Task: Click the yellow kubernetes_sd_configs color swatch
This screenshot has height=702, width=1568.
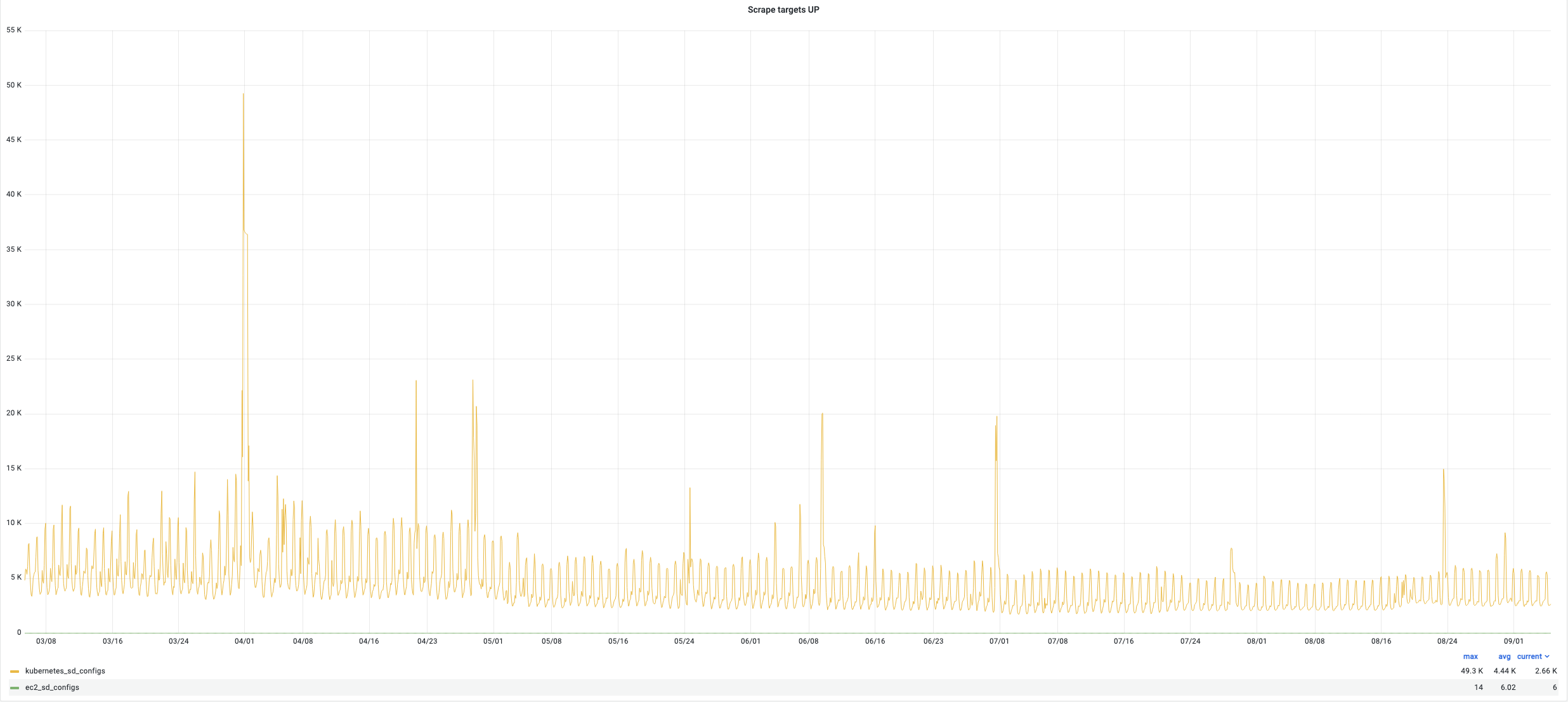Action: coord(15,671)
